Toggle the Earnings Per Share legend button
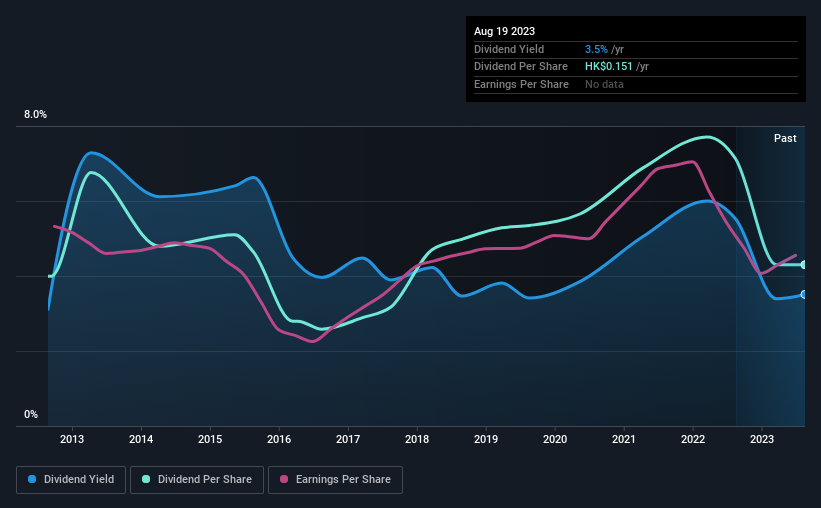 (335, 480)
